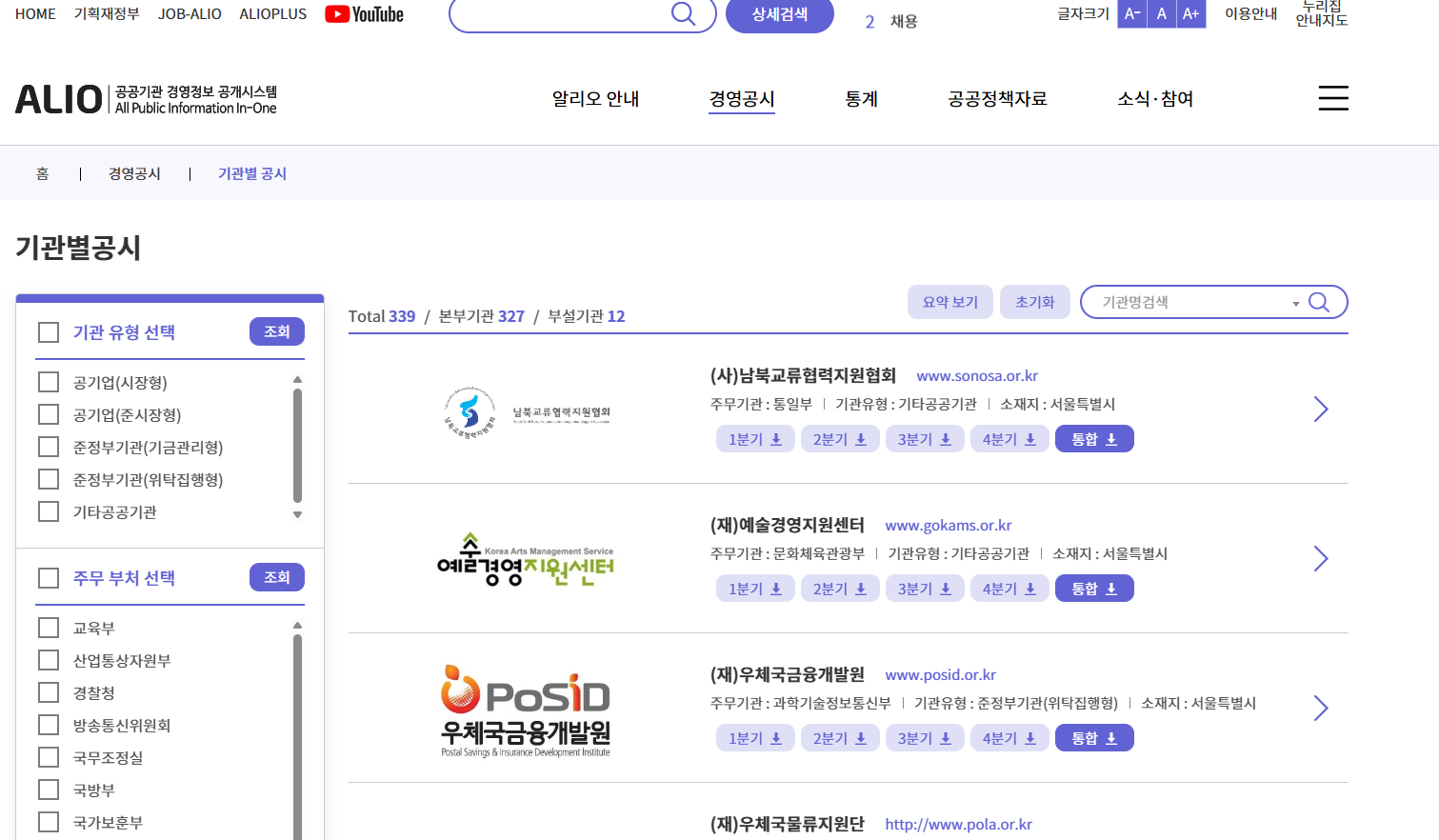This screenshot has height=840, width=1439.
Task: Expand details for (사)남북교류협력지원협회
Action: (1320, 409)
